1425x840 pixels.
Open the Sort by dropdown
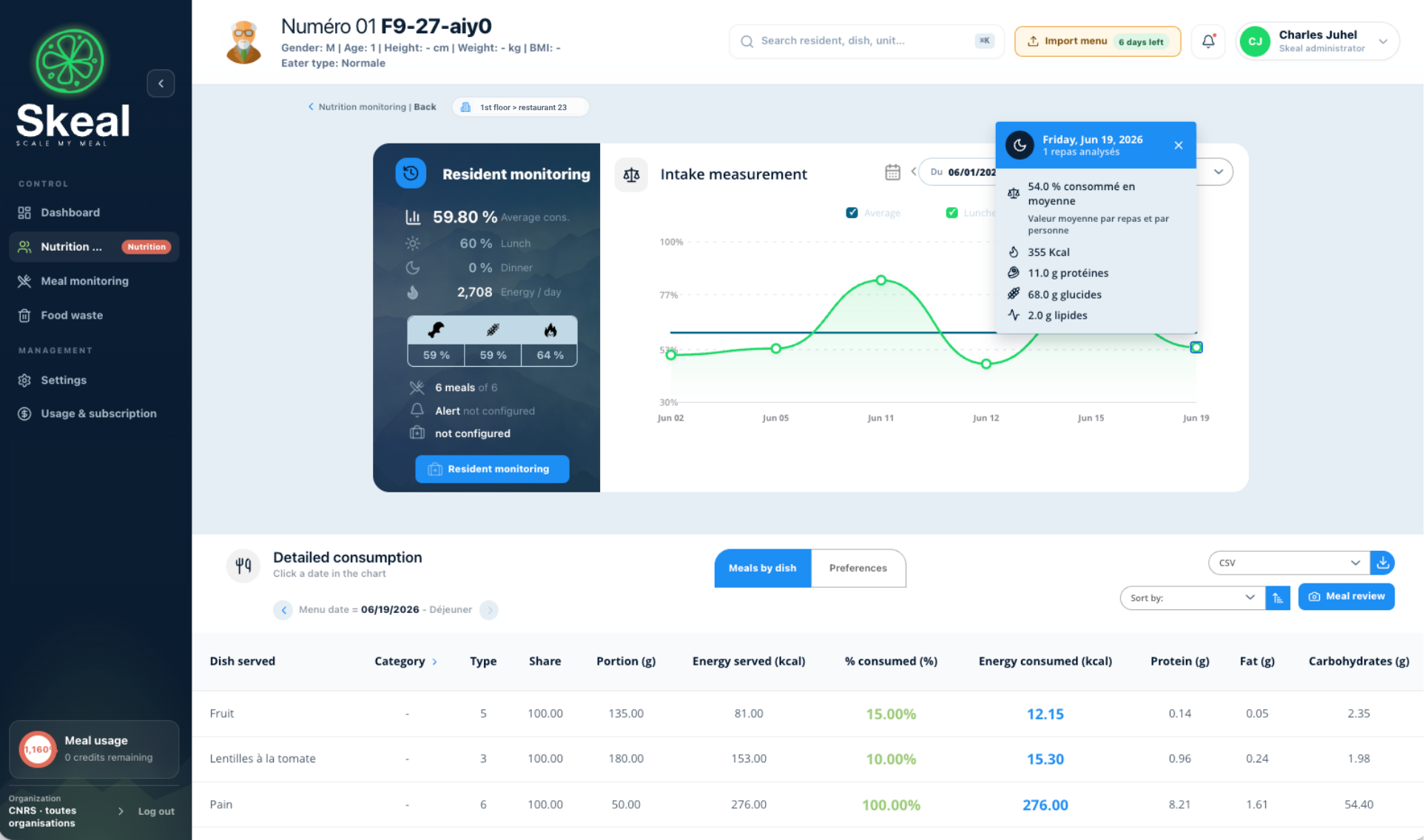(x=1193, y=597)
